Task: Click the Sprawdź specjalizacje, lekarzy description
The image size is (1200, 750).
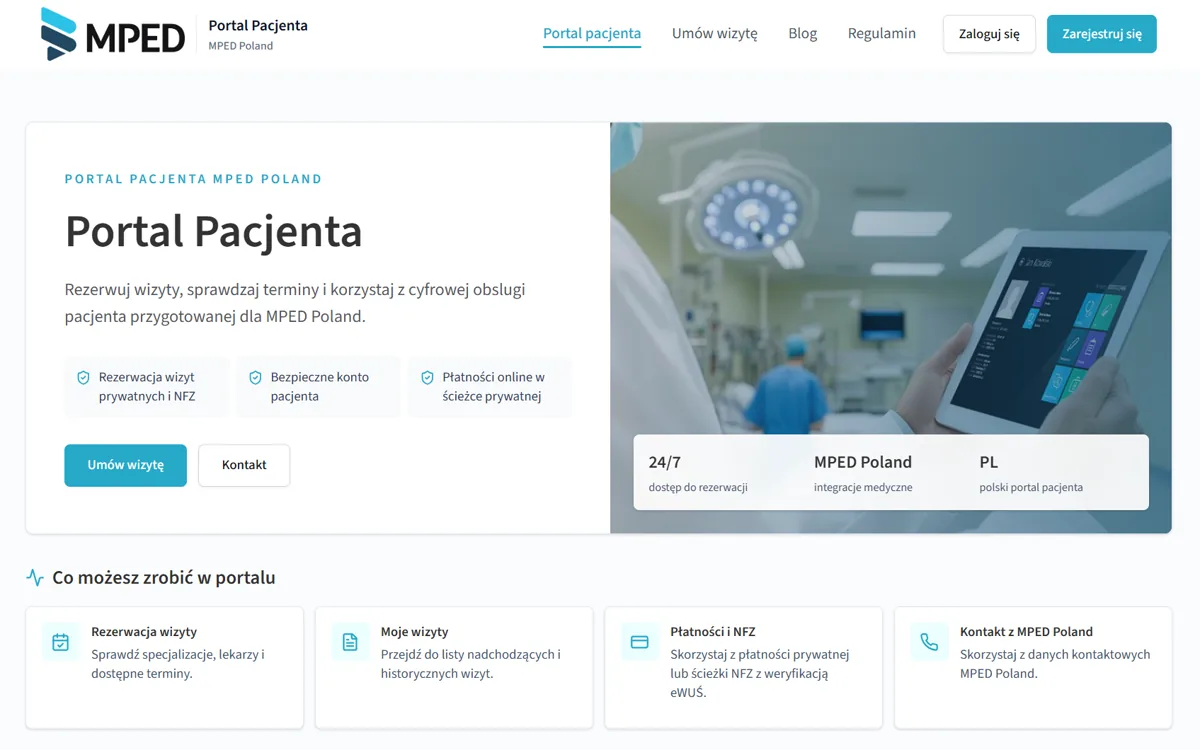Action: point(178,664)
